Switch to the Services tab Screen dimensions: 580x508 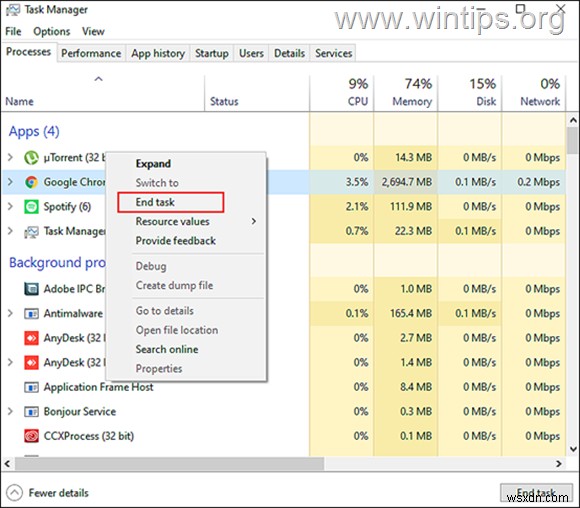point(334,53)
